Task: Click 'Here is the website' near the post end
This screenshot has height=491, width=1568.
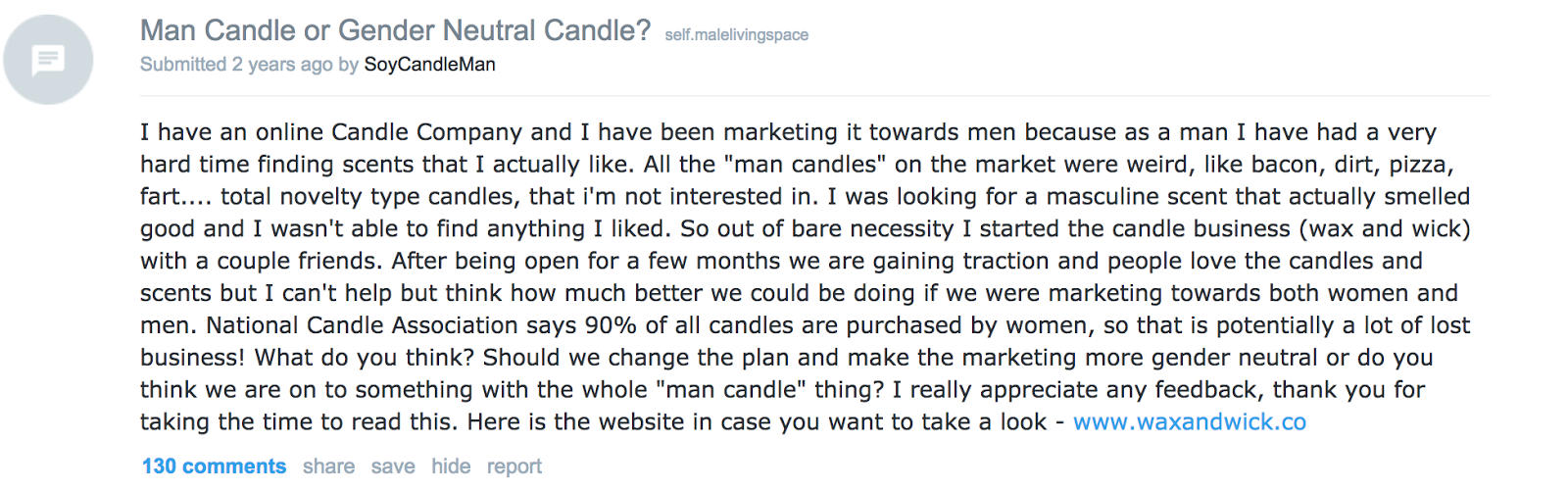Action: click(575, 422)
